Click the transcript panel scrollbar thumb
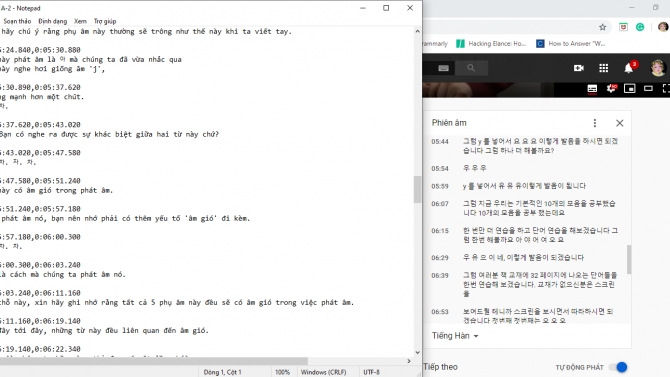 629,259
